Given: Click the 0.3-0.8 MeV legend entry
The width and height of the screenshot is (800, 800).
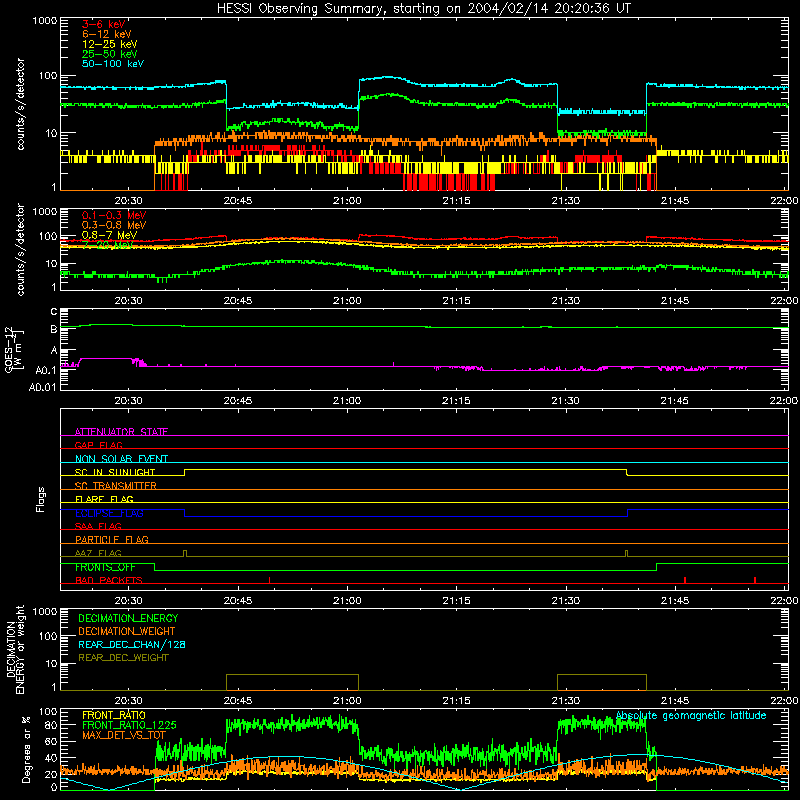Looking at the screenshot, I should click(114, 225).
